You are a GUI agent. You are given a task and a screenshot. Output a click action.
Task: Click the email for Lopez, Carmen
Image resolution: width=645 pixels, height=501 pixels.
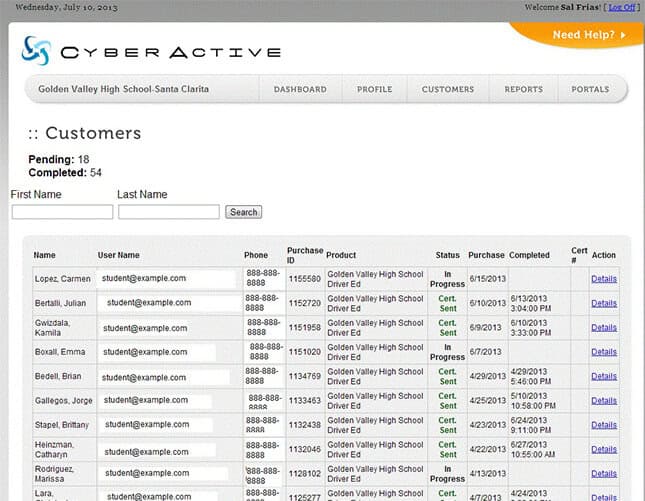[x=144, y=278]
